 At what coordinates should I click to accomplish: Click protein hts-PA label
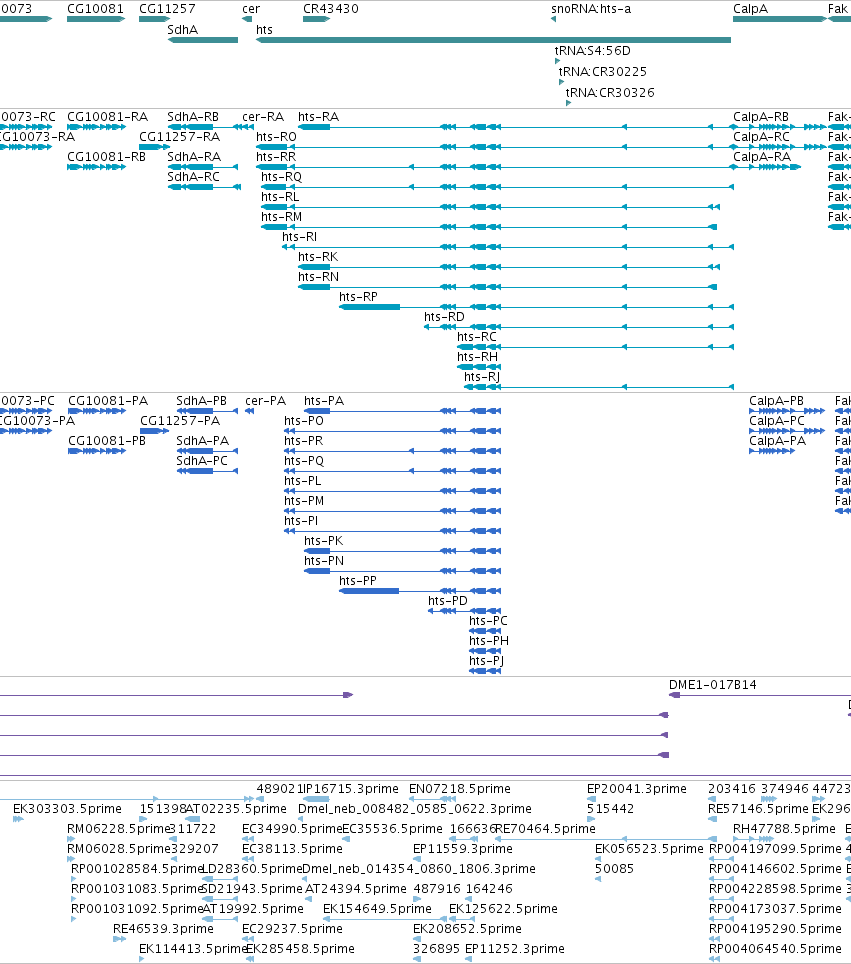click(x=324, y=401)
